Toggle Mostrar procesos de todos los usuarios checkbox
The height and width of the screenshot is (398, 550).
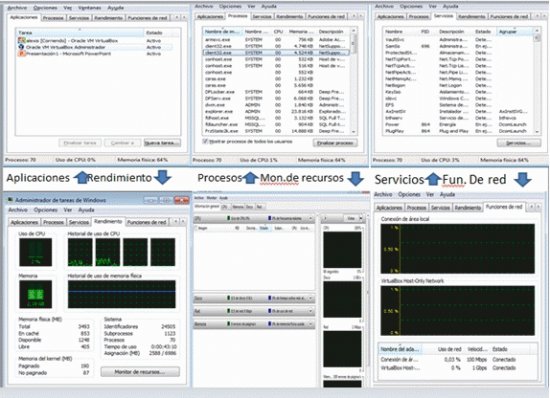pyautogui.click(x=205, y=141)
